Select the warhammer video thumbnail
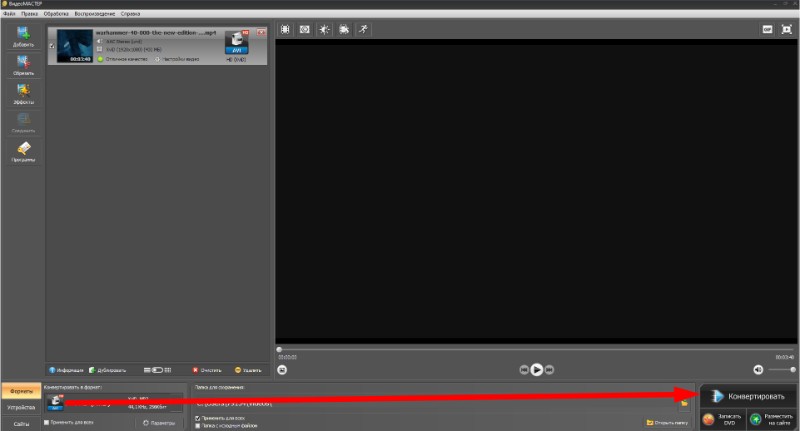Screen dimensions: 800x431 coord(74,46)
